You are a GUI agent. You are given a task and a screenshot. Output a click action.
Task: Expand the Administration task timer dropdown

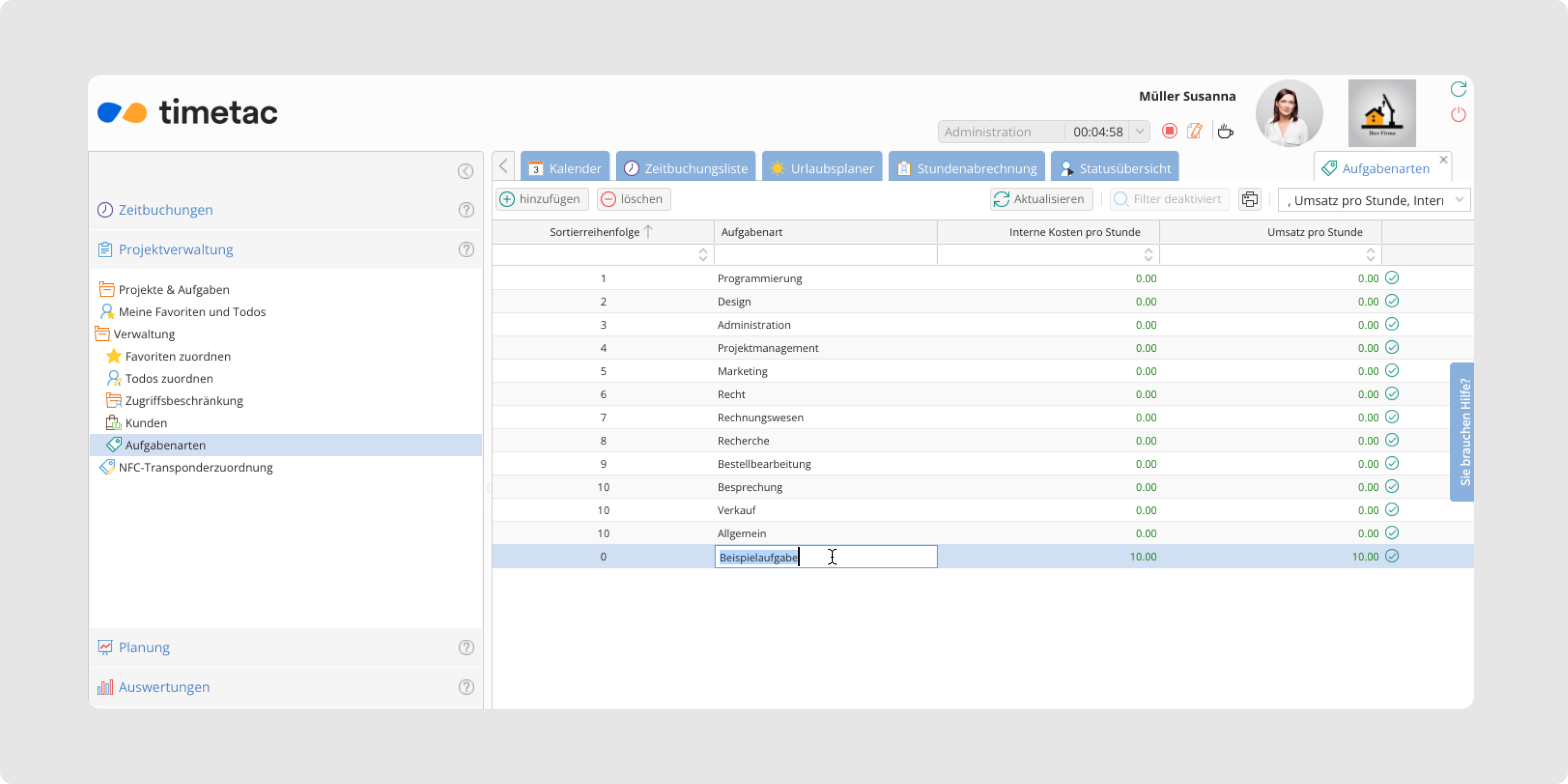(1139, 132)
